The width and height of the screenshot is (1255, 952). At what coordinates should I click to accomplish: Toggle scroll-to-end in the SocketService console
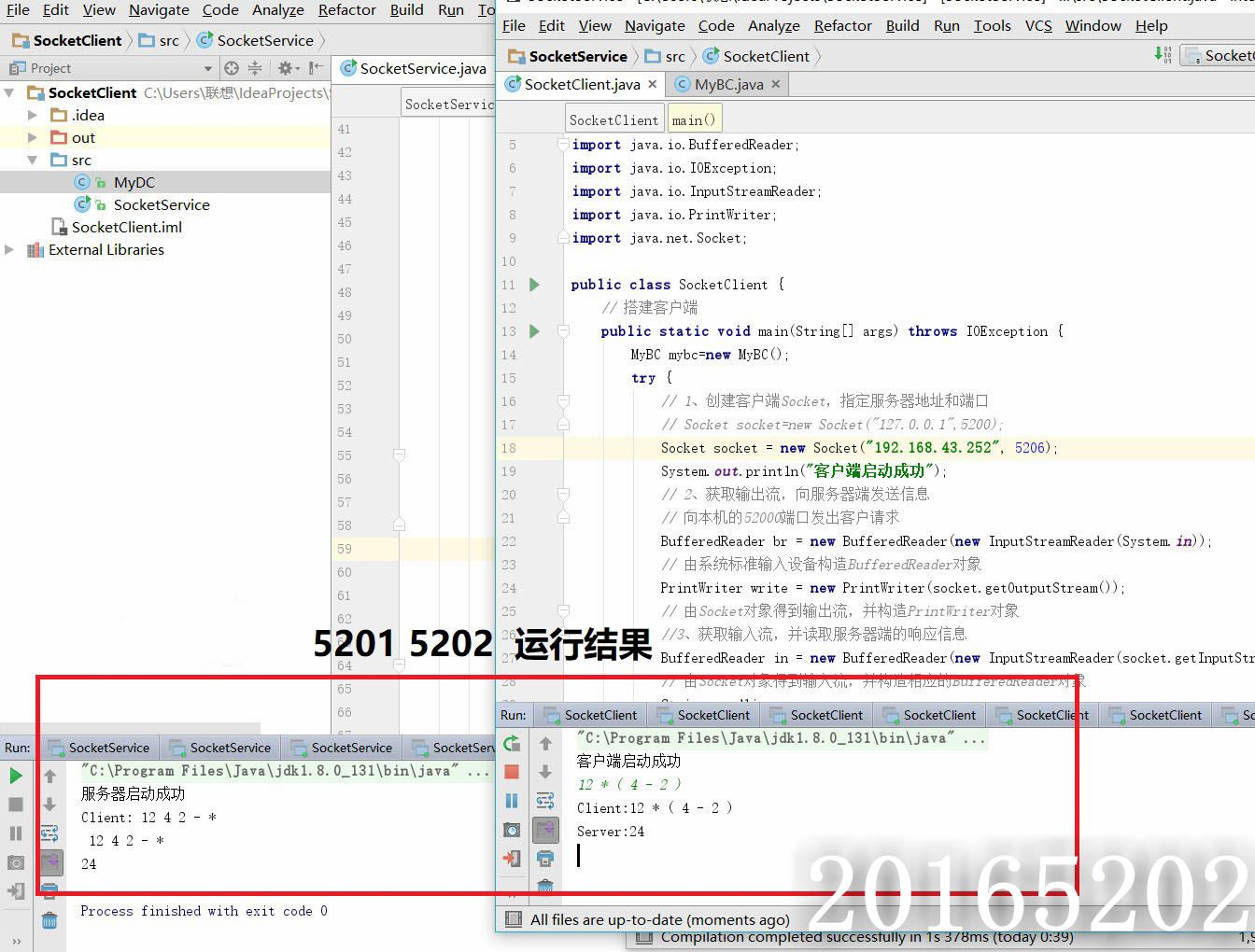coord(50,861)
